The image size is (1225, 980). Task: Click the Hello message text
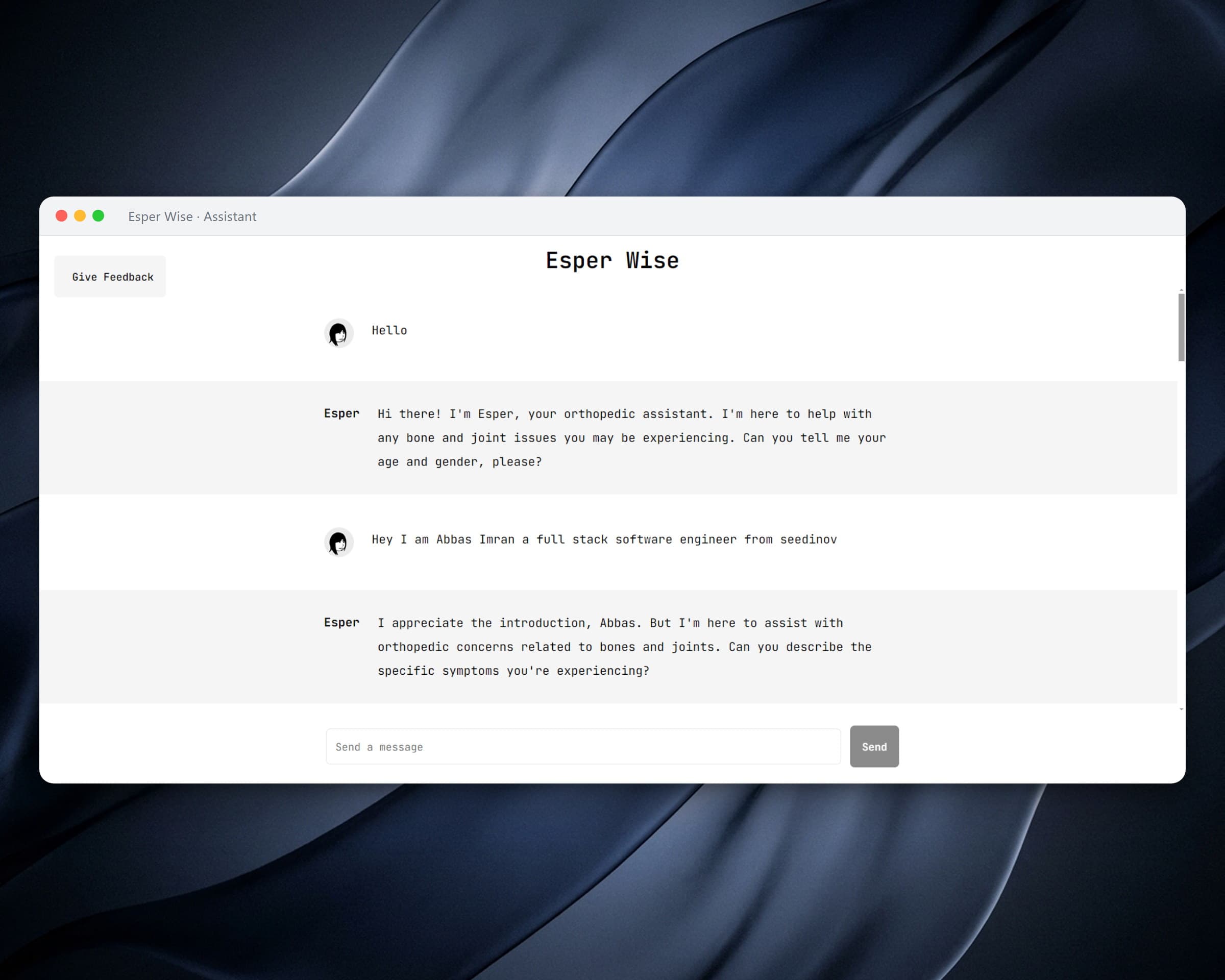tap(389, 330)
